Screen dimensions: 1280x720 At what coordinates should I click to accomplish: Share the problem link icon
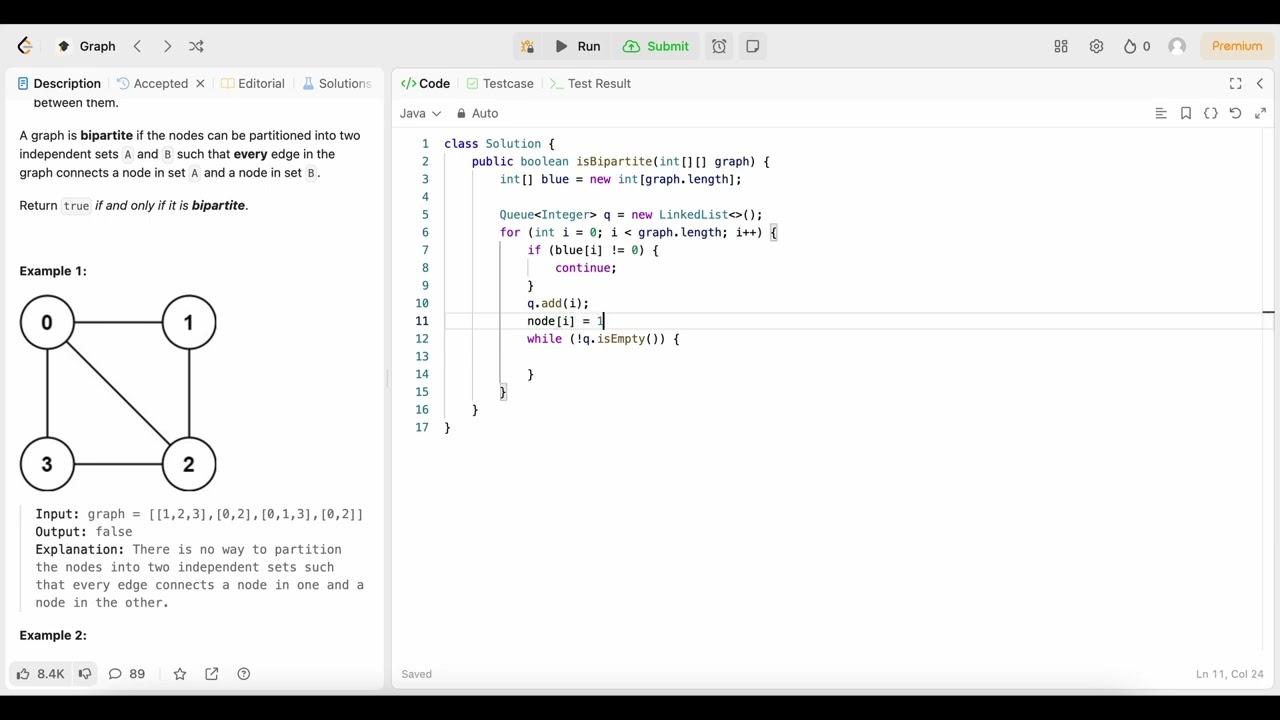tap(212, 674)
